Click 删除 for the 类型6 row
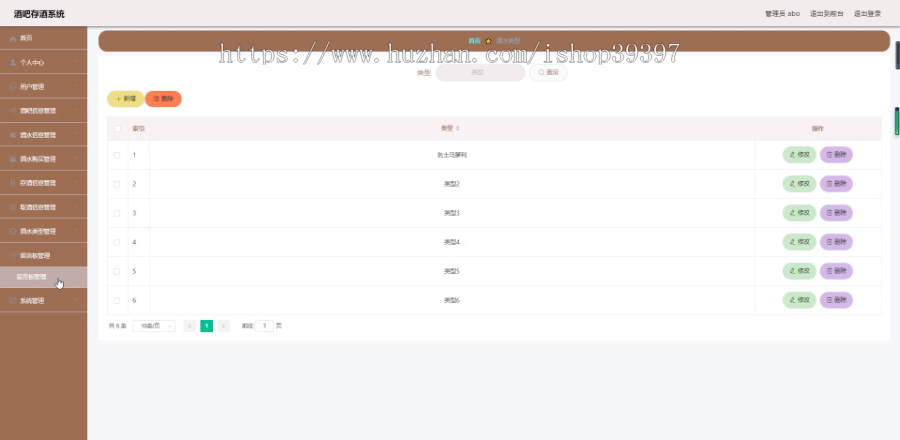Screen dimensions: 900x440 tap(836, 300)
